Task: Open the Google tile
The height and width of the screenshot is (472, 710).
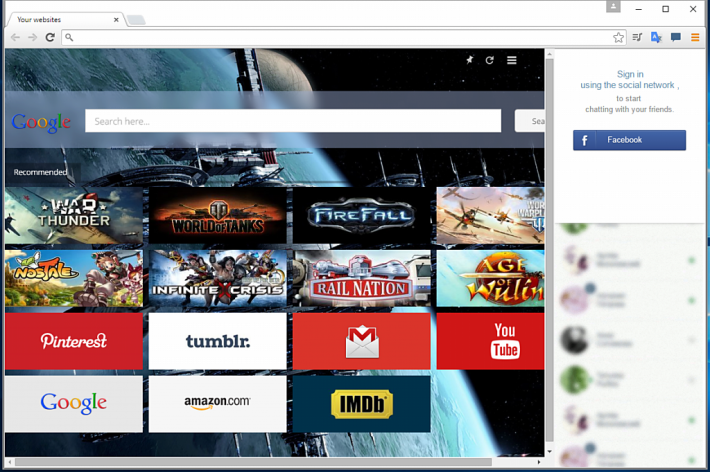Action: point(74,404)
